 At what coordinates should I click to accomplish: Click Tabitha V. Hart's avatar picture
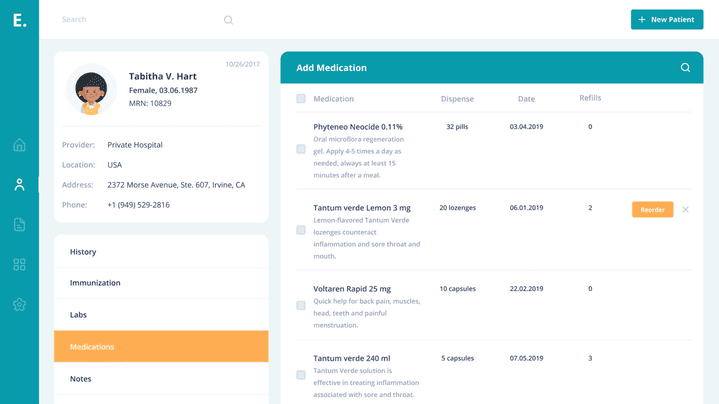(x=91, y=90)
